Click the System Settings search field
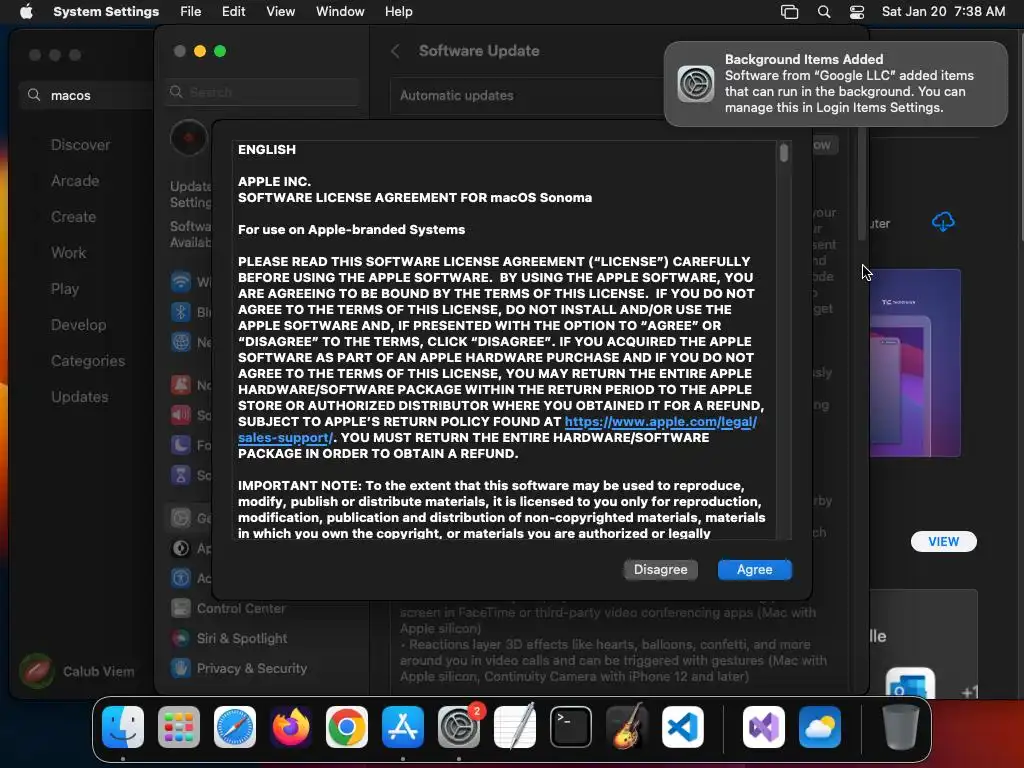Viewport: 1024px width, 768px height. click(261, 92)
